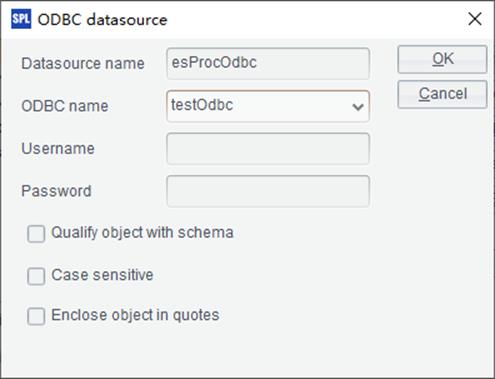This screenshot has height=379, width=495.
Task: Click into the Username input field
Action: pyautogui.click(x=268, y=149)
